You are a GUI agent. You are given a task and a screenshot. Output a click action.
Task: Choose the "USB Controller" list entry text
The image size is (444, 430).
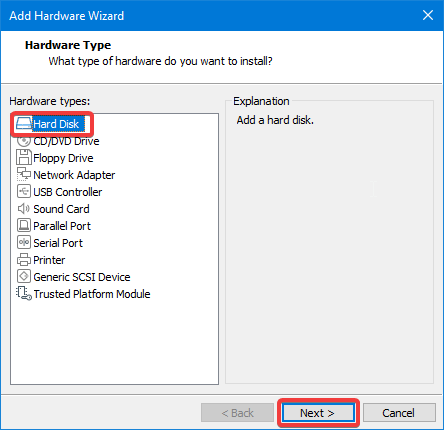point(68,192)
